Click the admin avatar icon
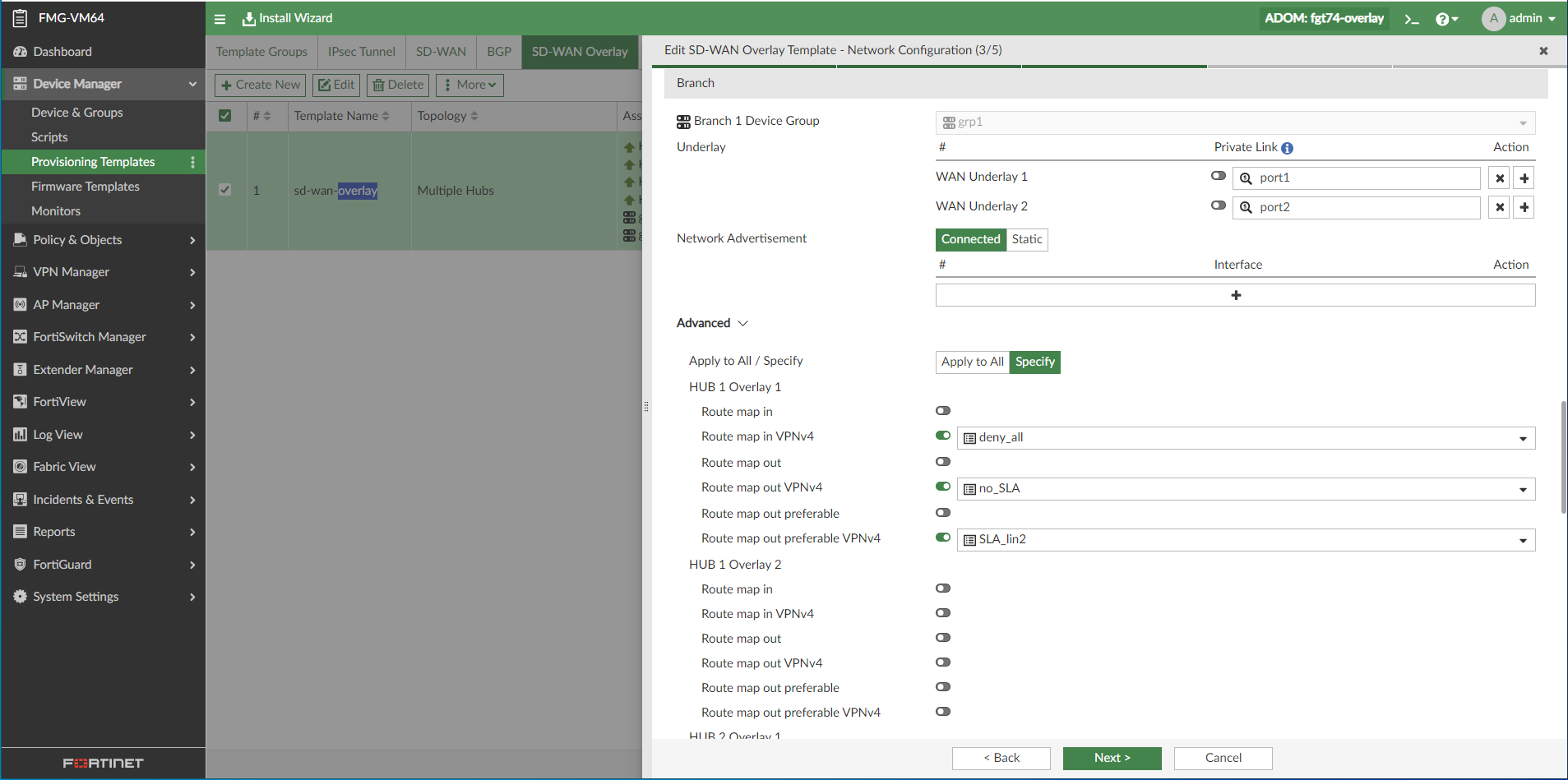Screen dimensions: 1568x780 coord(1492,17)
